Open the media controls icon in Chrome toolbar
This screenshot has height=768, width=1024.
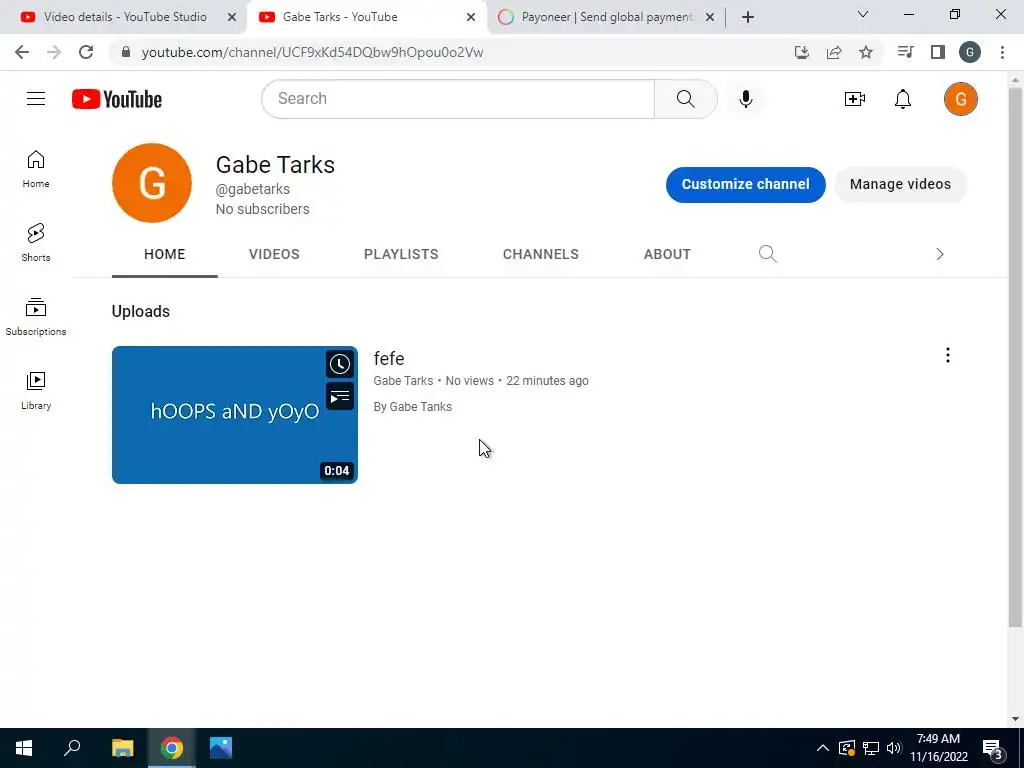coord(905,52)
